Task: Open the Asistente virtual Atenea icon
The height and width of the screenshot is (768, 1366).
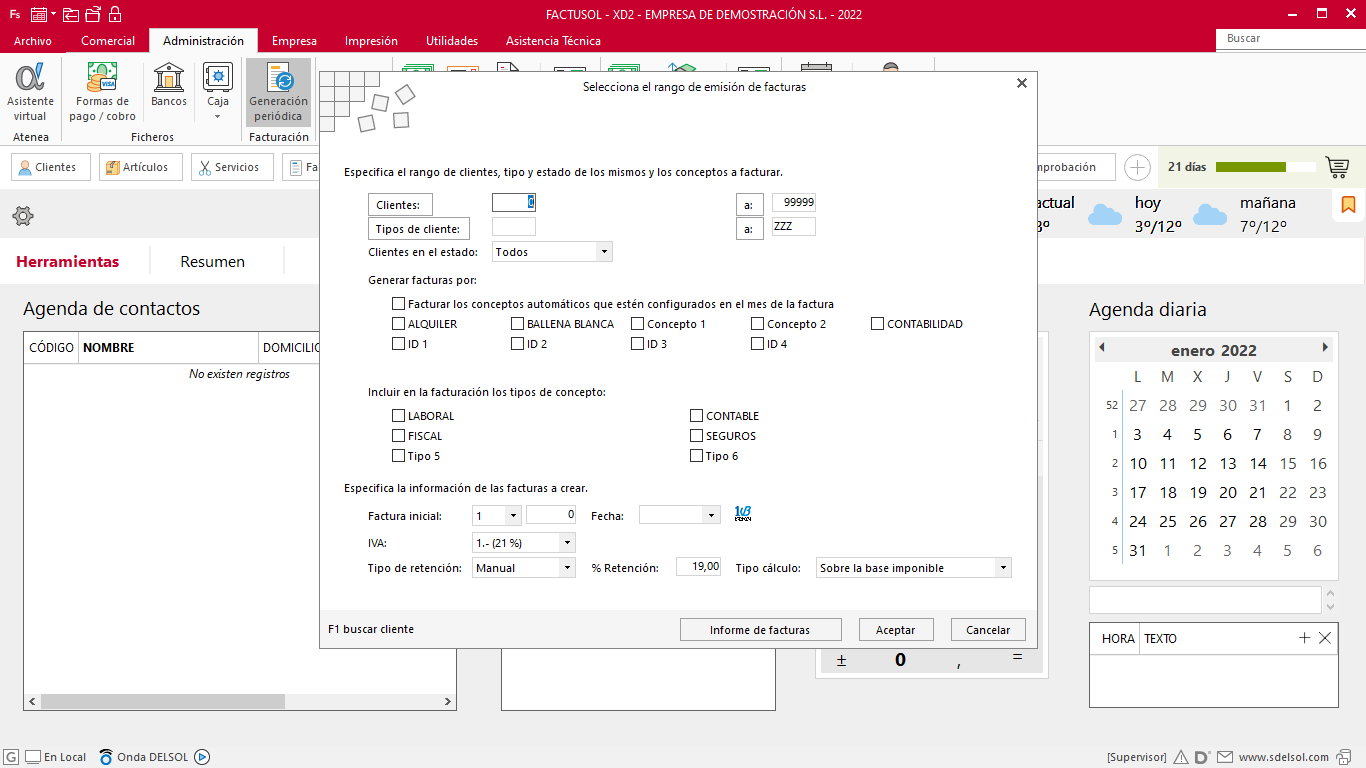Action: (30, 92)
